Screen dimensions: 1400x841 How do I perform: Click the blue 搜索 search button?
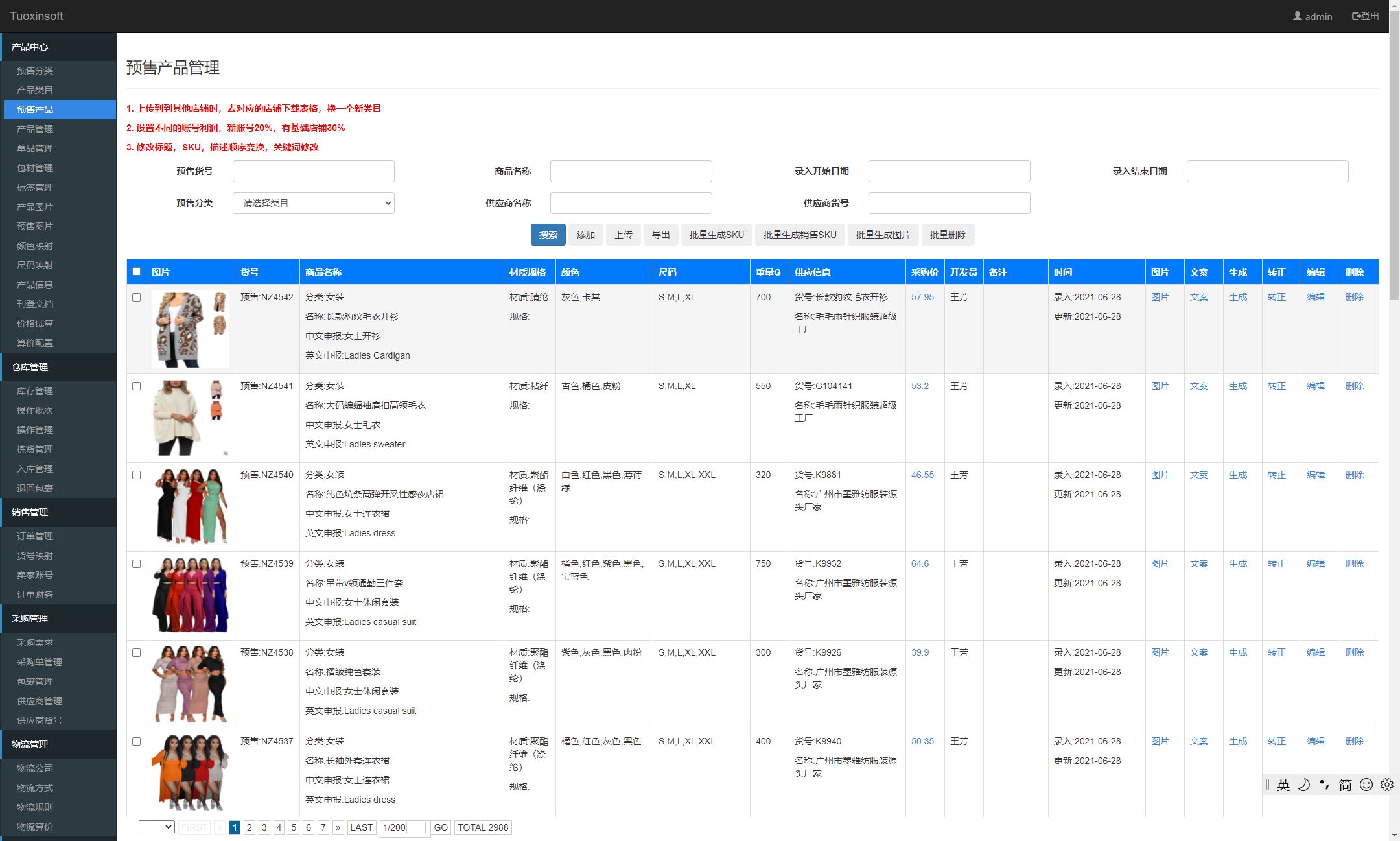click(x=548, y=235)
